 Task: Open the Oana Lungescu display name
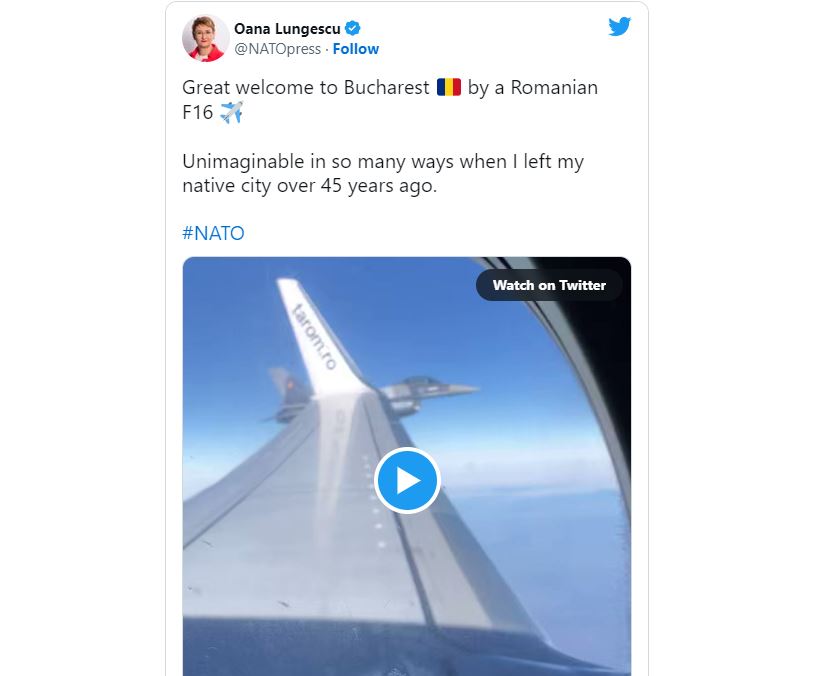tap(287, 29)
